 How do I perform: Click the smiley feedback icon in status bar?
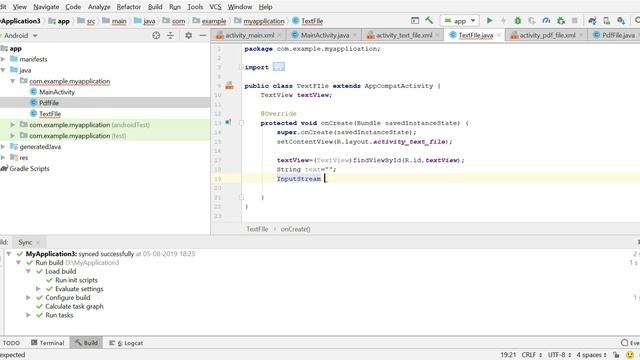pos(630,355)
